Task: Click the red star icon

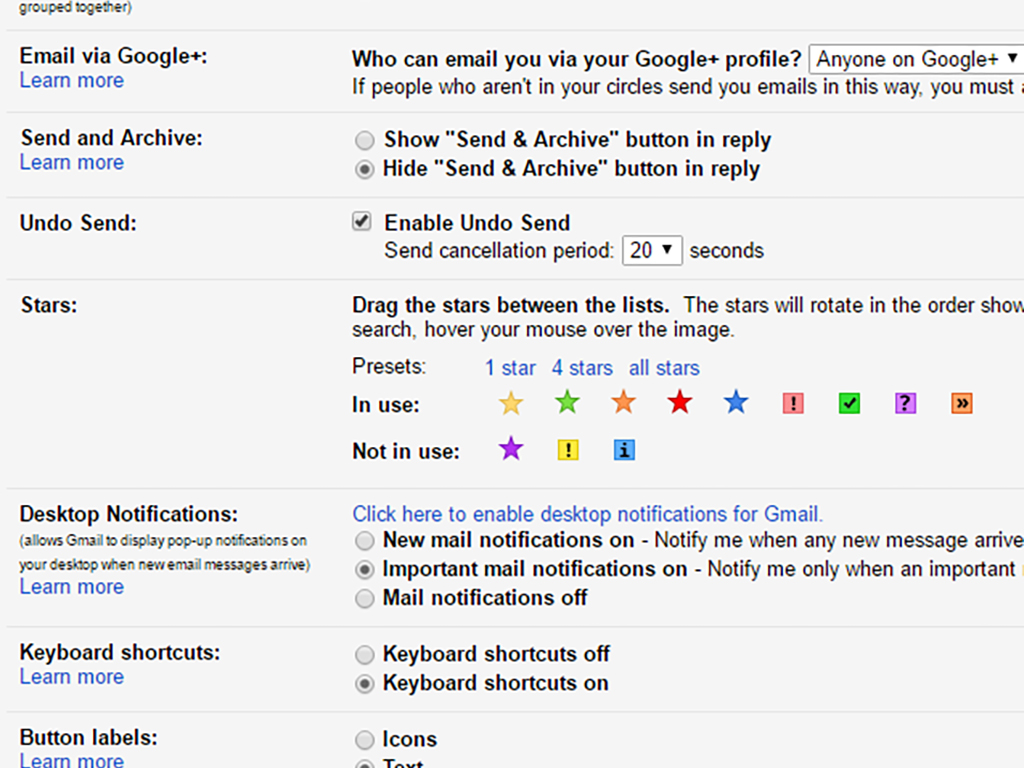Action: tap(680, 403)
